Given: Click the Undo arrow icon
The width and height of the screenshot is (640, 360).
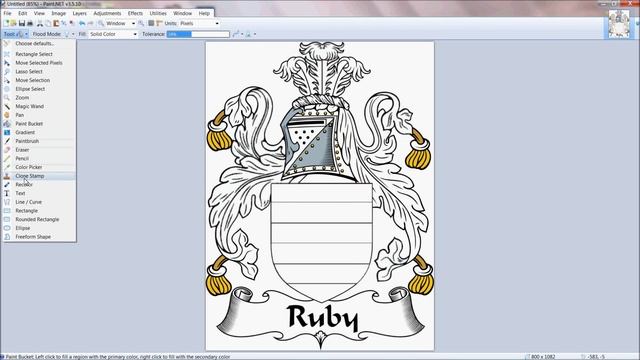Looking at the screenshot, I should coord(82,23).
